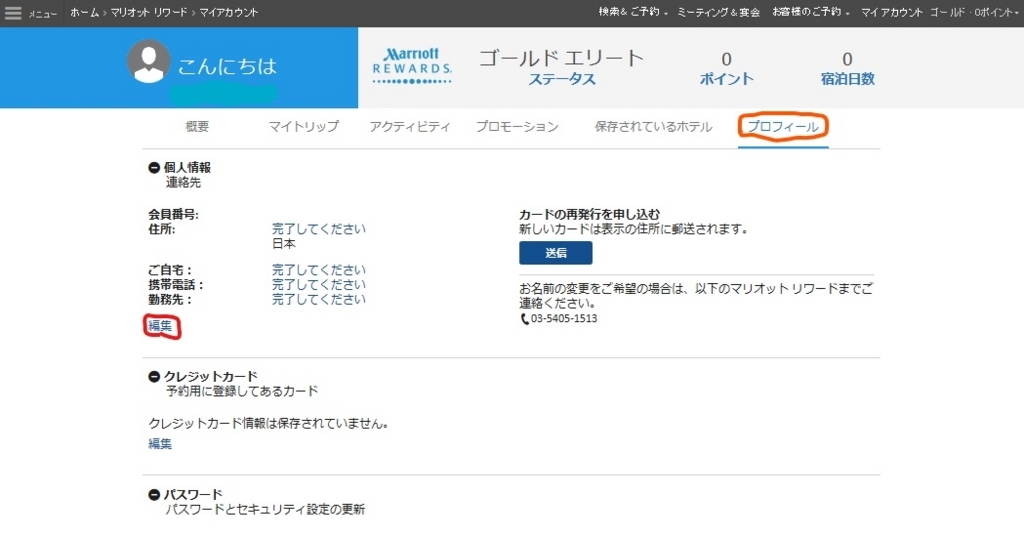Collapse the クレジットカード section
Image resolution: width=1024 pixels, height=537 pixels.
[154, 376]
